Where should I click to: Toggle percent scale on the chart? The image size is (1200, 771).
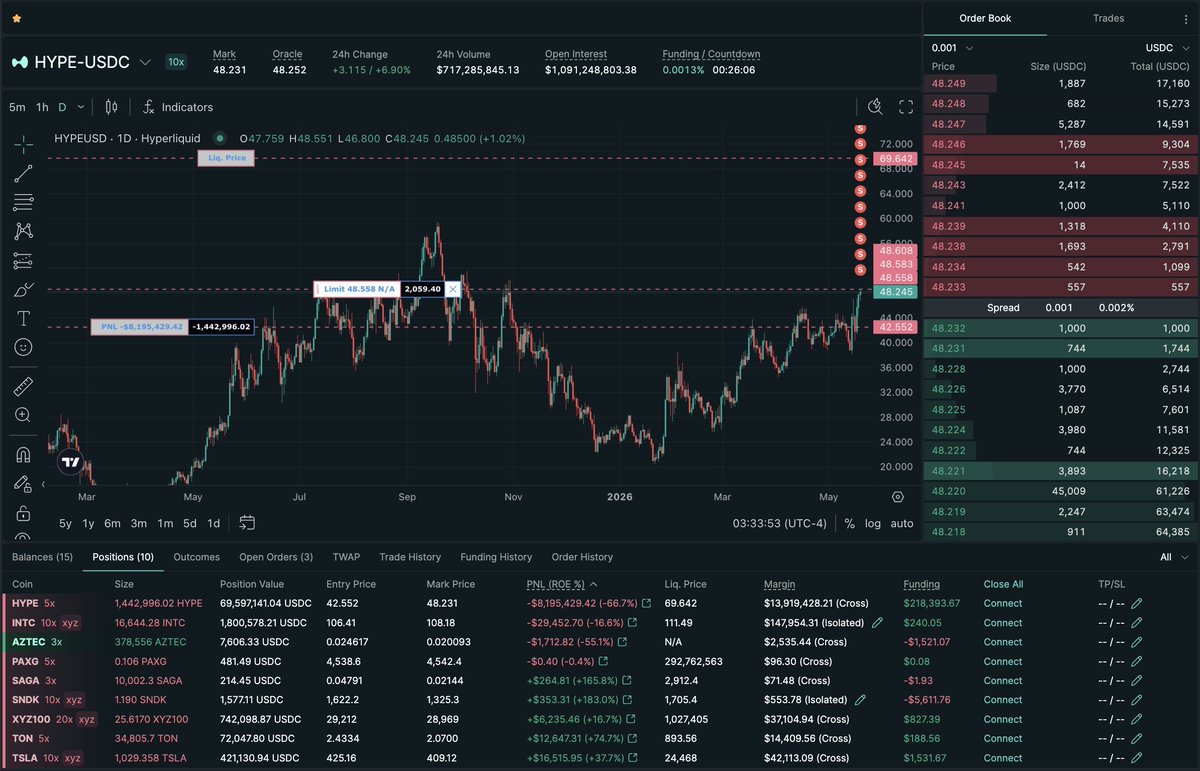tap(849, 523)
